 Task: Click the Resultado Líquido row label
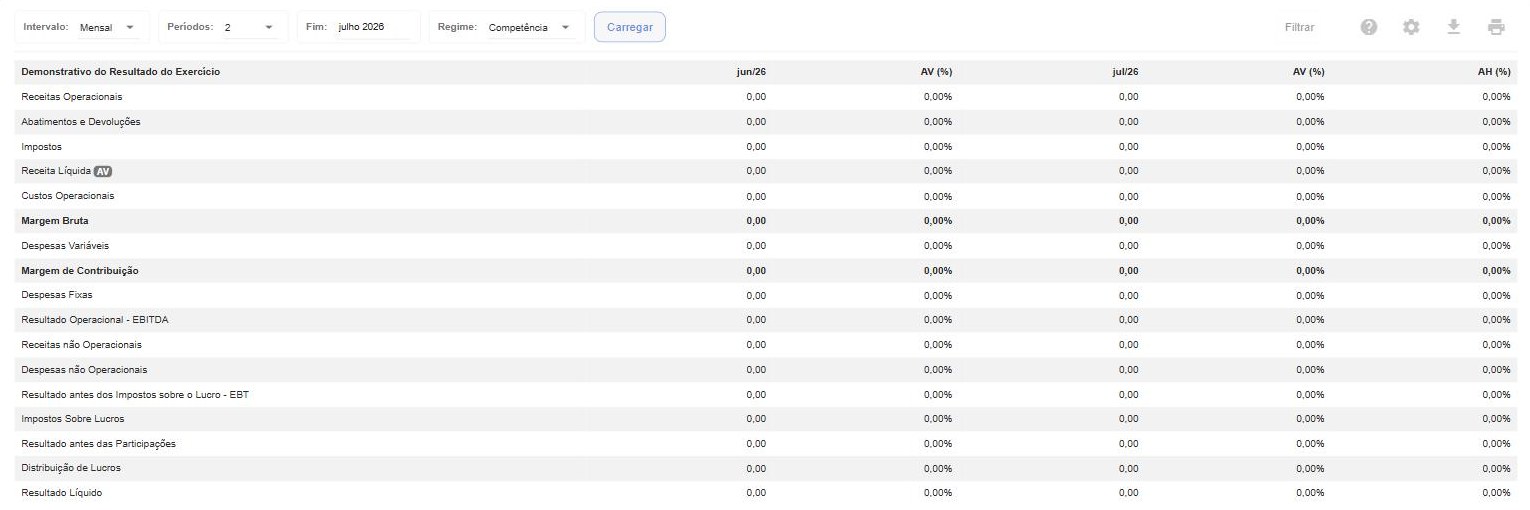[62, 493]
